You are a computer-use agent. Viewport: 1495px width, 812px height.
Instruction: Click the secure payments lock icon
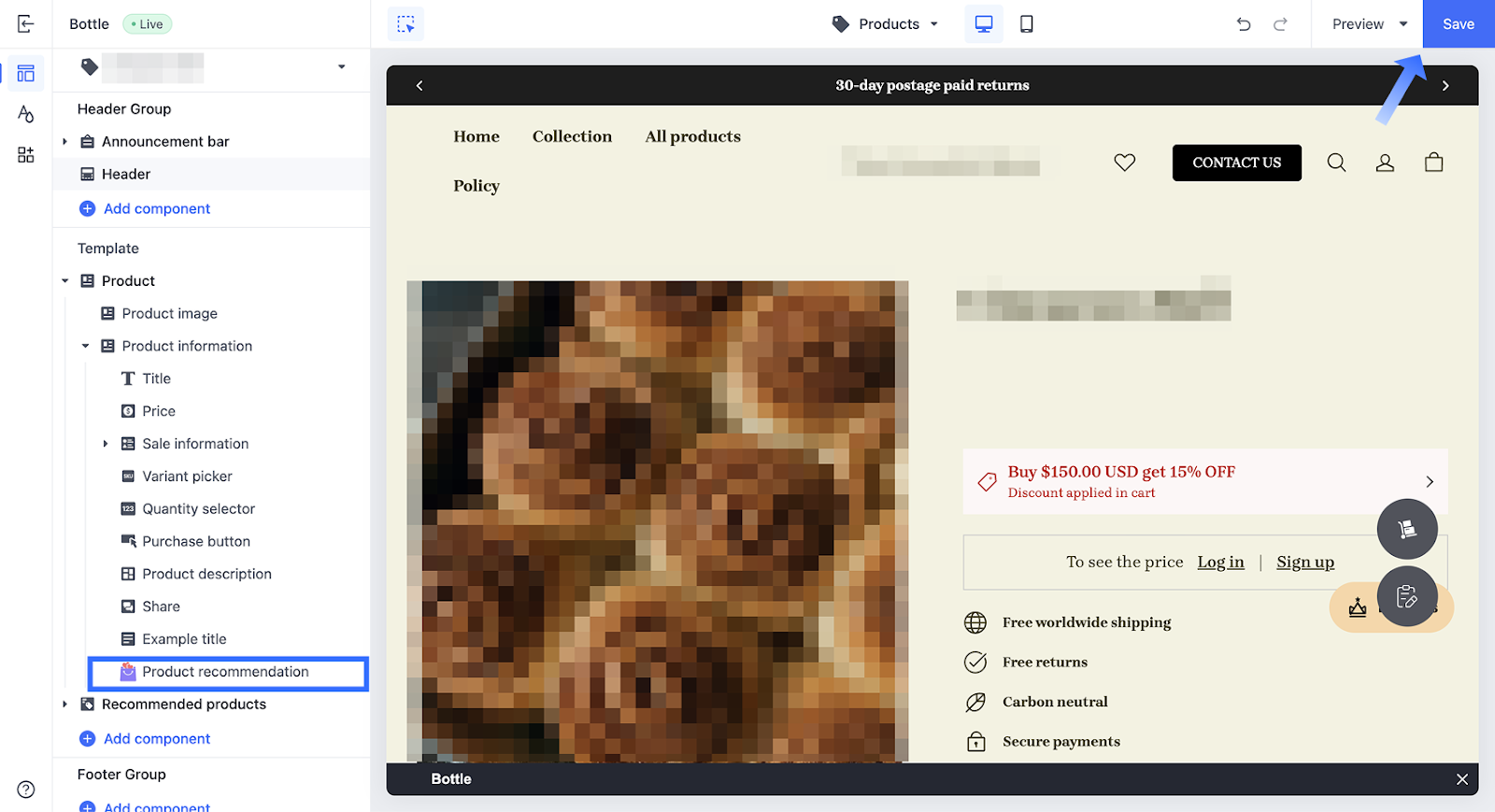975,742
